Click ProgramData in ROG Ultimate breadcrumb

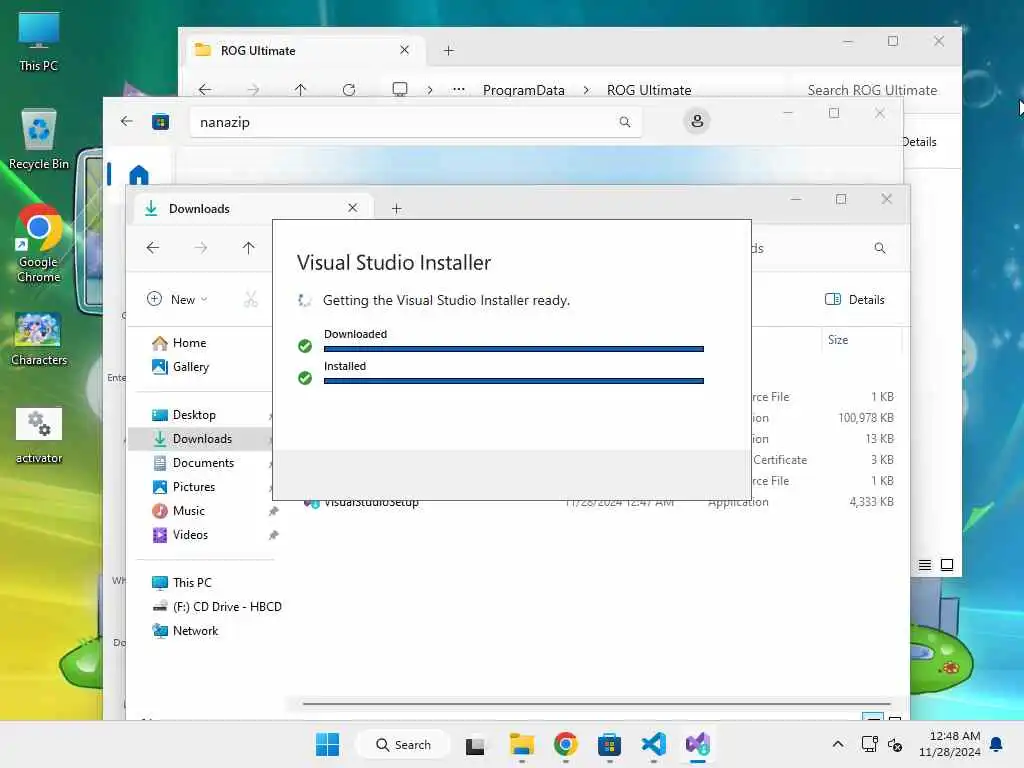coord(524,90)
